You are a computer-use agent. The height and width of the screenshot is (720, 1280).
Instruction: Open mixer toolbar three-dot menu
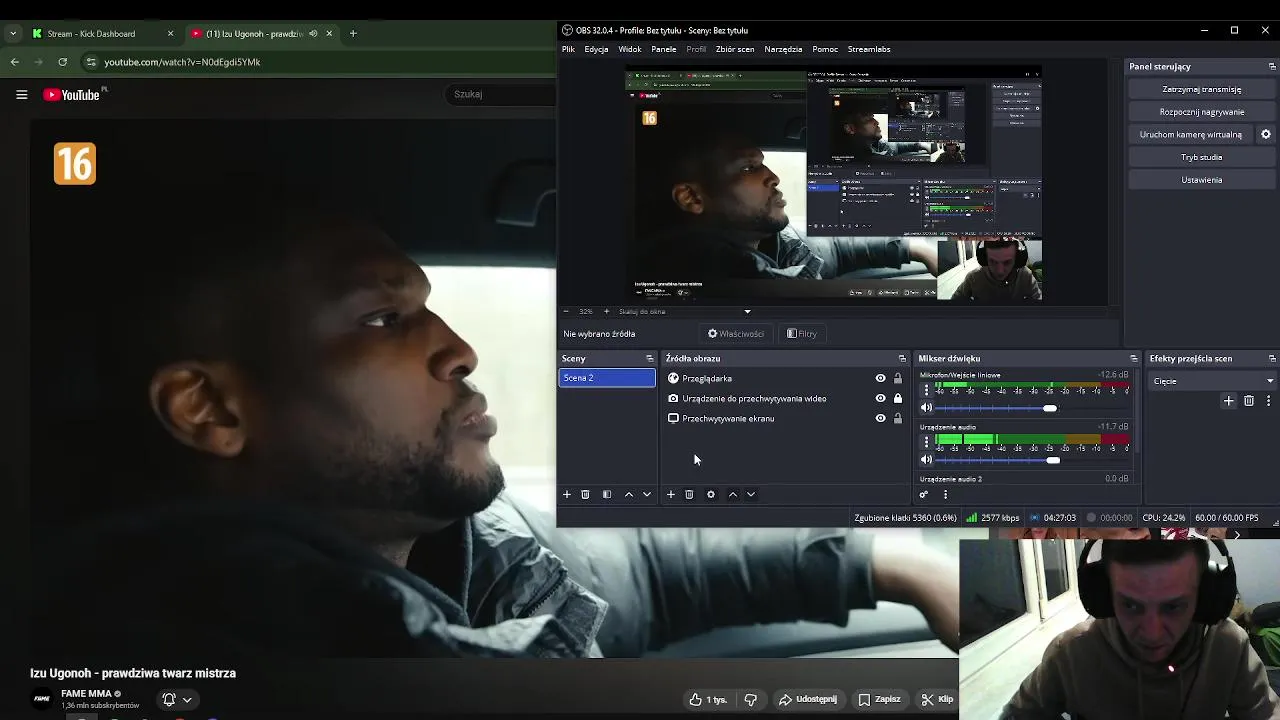pyautogui.click(x=945, y=494)
